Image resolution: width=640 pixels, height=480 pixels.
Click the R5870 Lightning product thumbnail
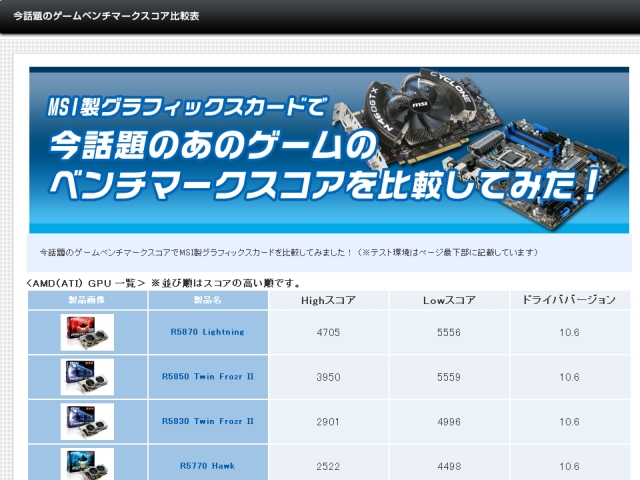pyautogui.click(x=87, y=332)
